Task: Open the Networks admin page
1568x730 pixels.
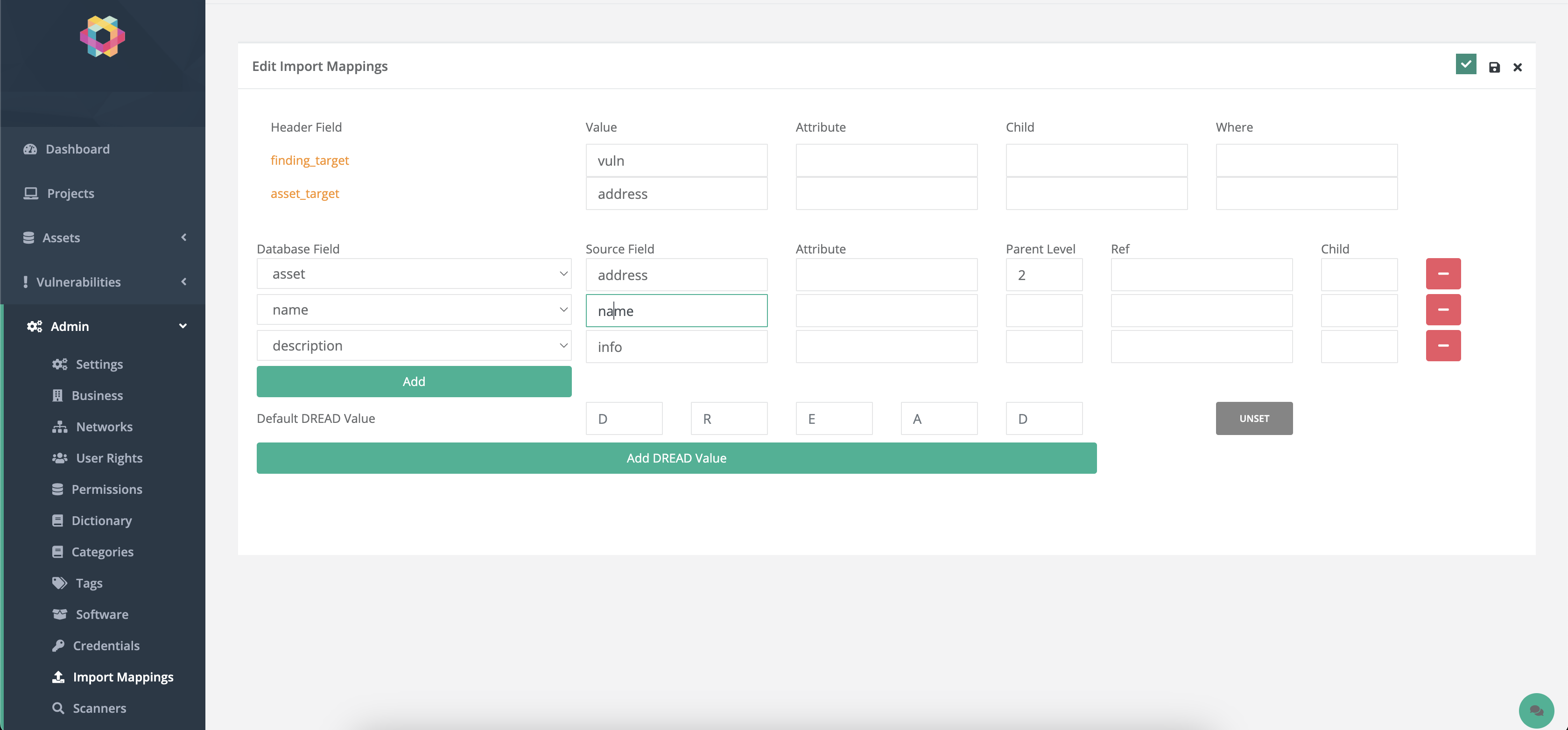Action: (104, 427)
